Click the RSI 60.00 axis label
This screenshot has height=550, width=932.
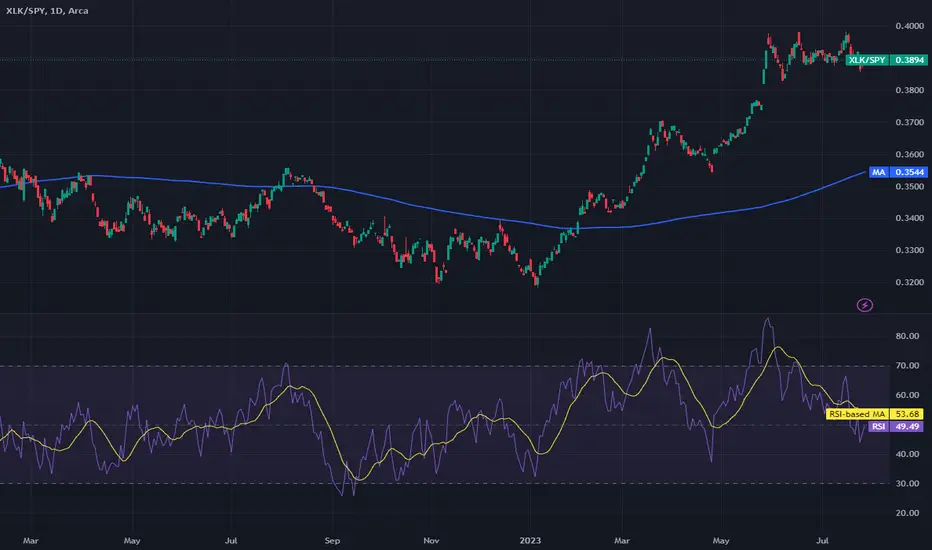pyautogui.click(x=907, y=395)
